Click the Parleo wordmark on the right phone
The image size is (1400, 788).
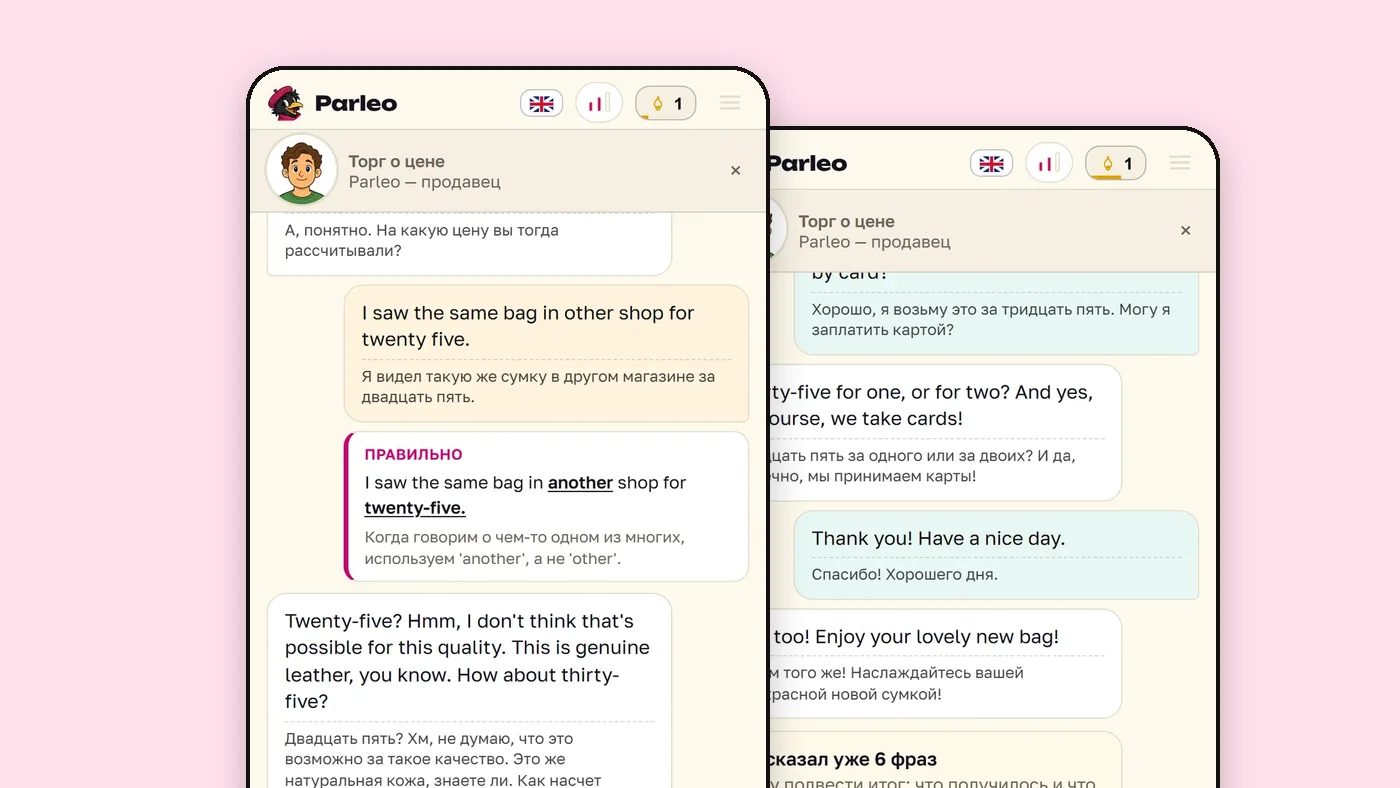click(x=808, y=163)
